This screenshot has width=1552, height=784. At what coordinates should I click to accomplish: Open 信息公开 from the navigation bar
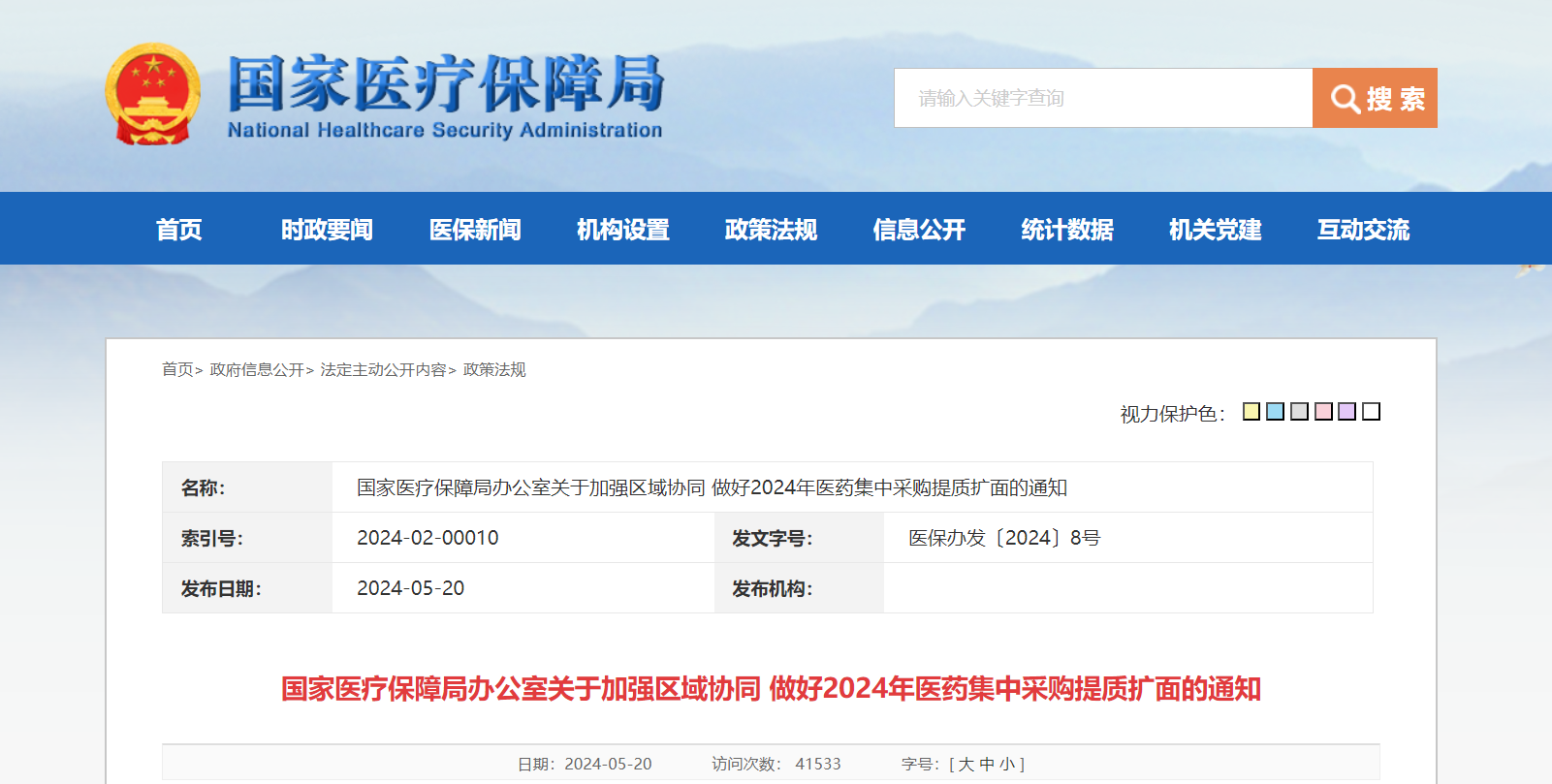tap(919, 230)
